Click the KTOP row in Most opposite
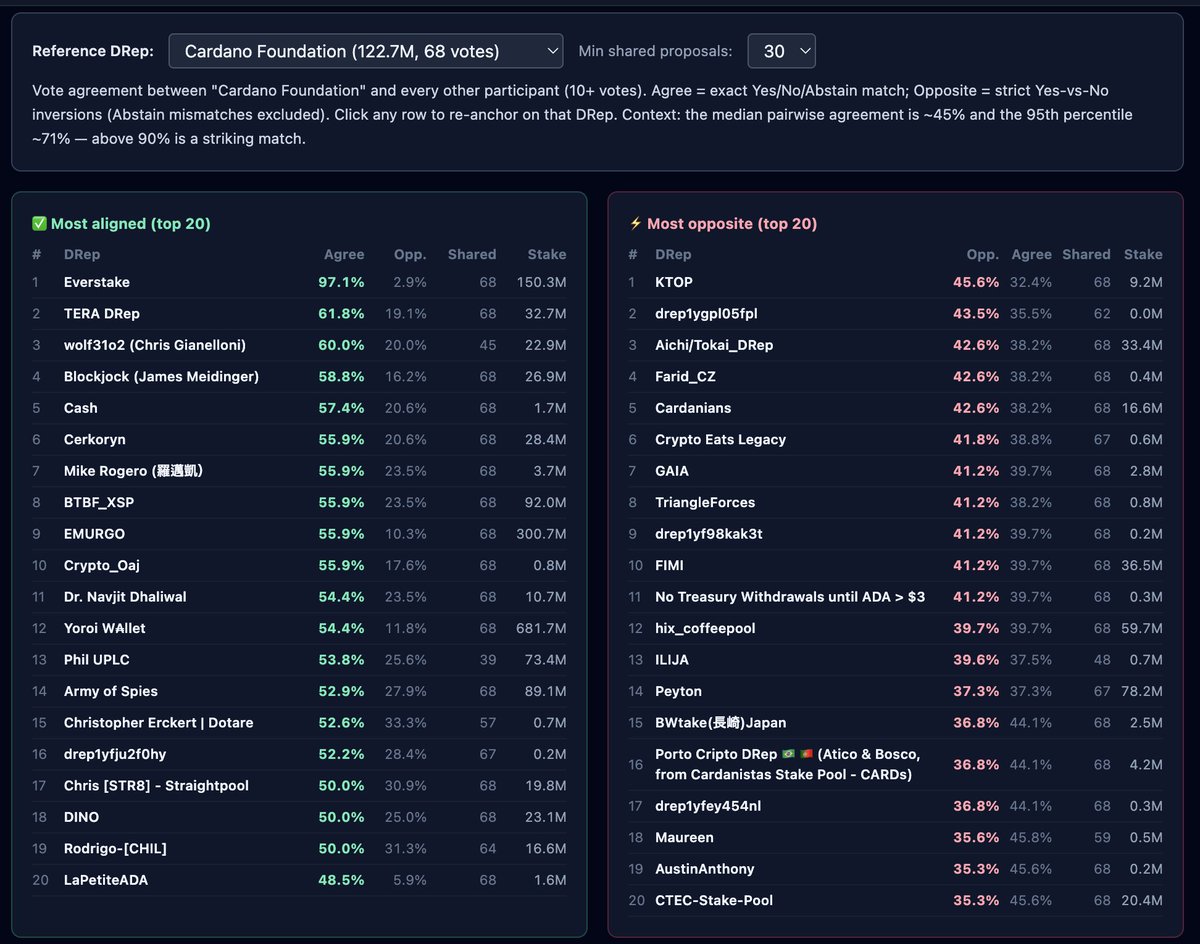This screenshot has height=944, width=1200. point(895,282)
